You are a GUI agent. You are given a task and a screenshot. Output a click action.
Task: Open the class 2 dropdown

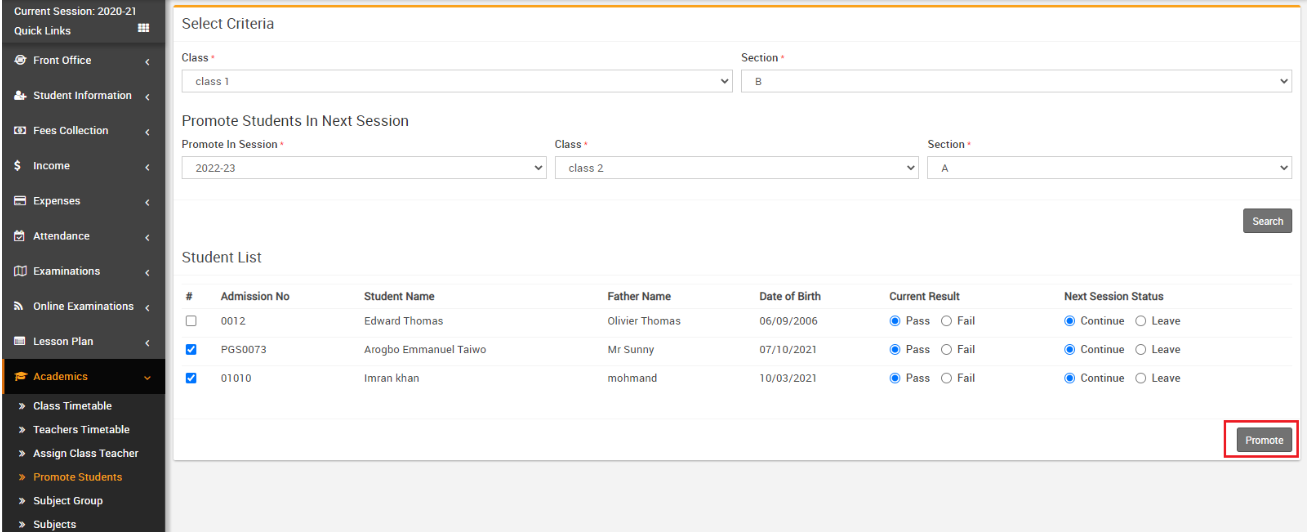coord(736,168)
